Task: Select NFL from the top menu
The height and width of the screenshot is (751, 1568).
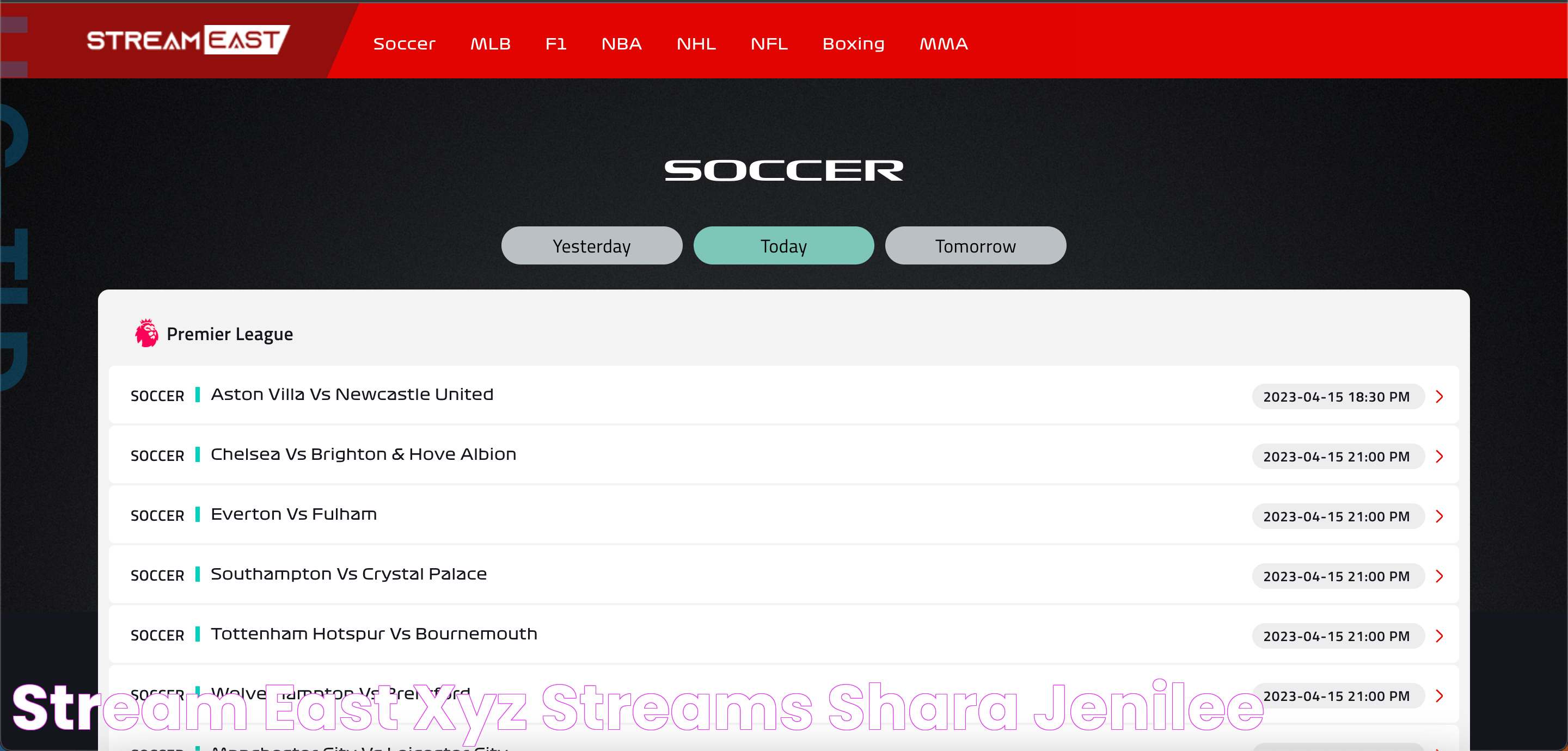Action: (770, 43)
